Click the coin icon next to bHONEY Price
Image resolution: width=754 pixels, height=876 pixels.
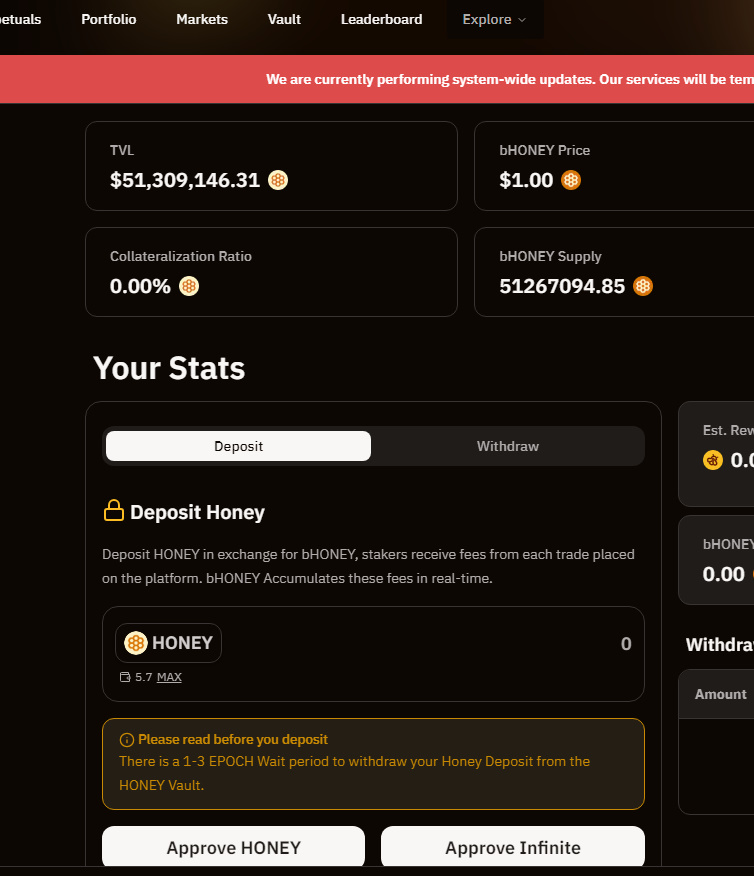tap(571, 180)
